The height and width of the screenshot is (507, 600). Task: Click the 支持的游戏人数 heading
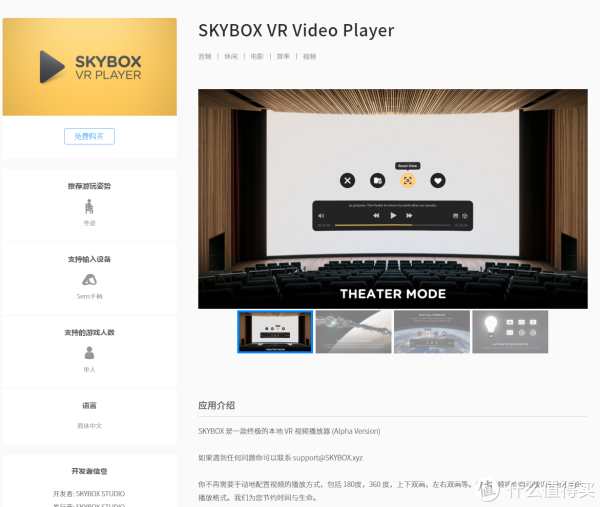(x=89, y=333)
